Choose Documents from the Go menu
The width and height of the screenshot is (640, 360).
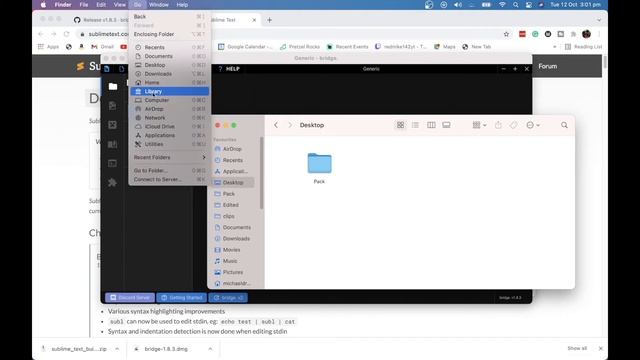coord(169,56)
